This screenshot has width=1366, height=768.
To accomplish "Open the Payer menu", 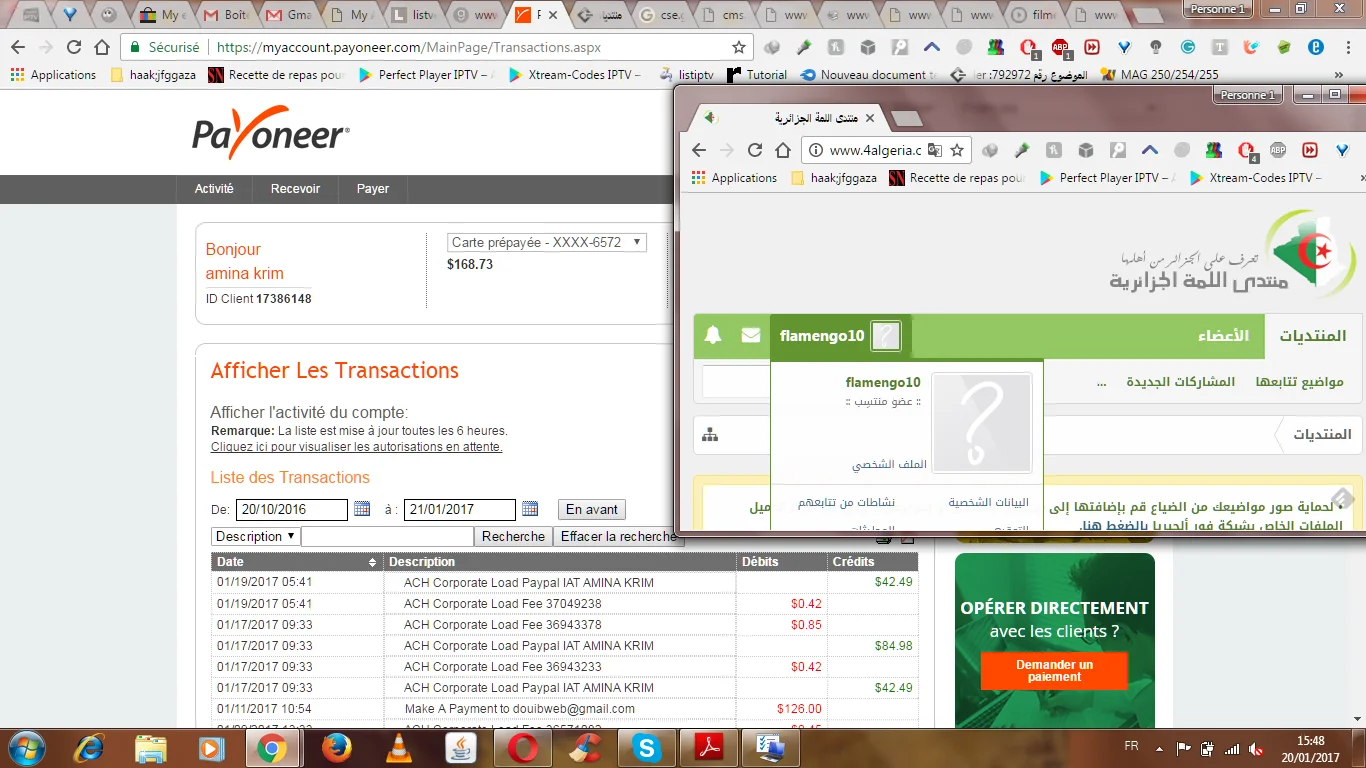I will coord(373,188).
